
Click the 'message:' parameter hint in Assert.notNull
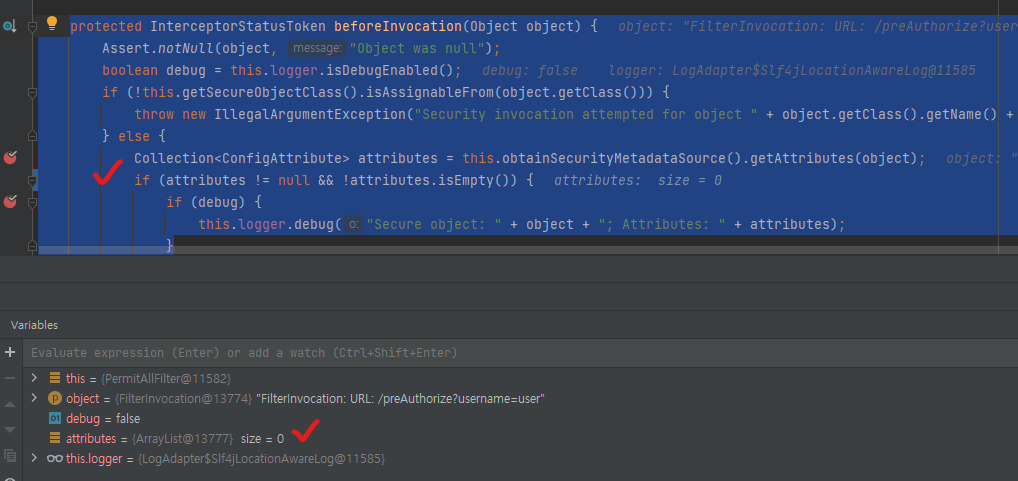point(317,48)
